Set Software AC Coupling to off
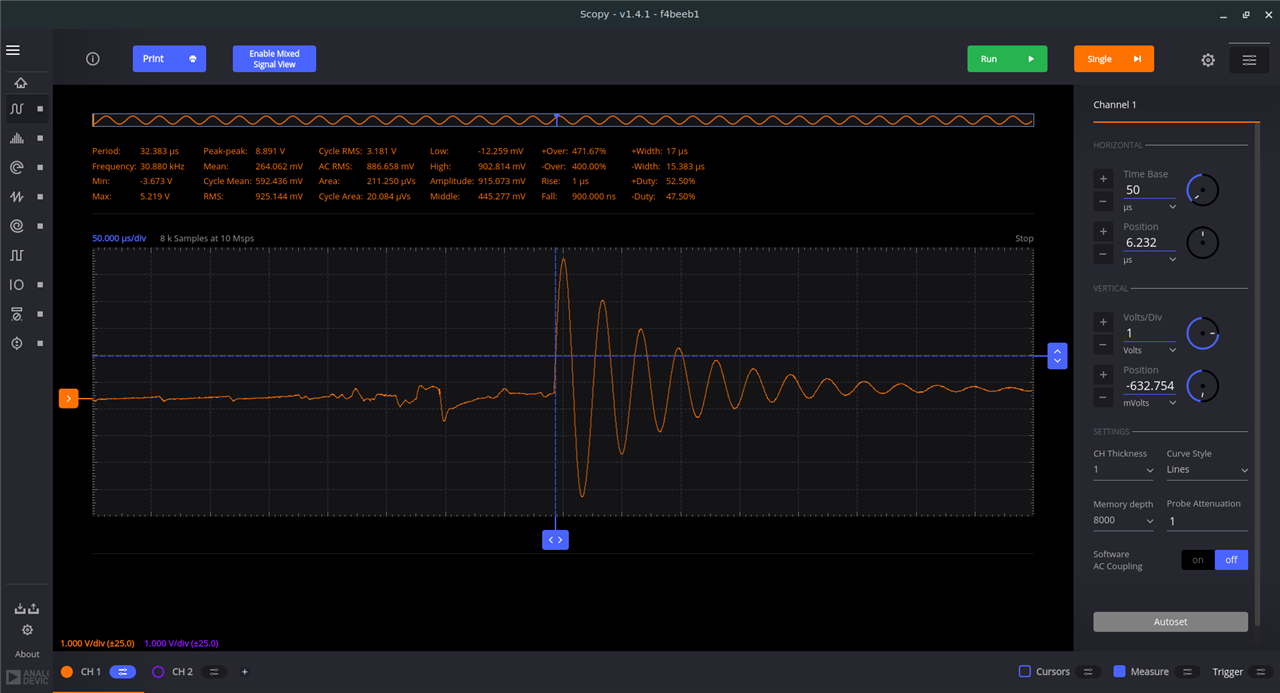Screen dimensions: 1280x693 pos(1231,560)
